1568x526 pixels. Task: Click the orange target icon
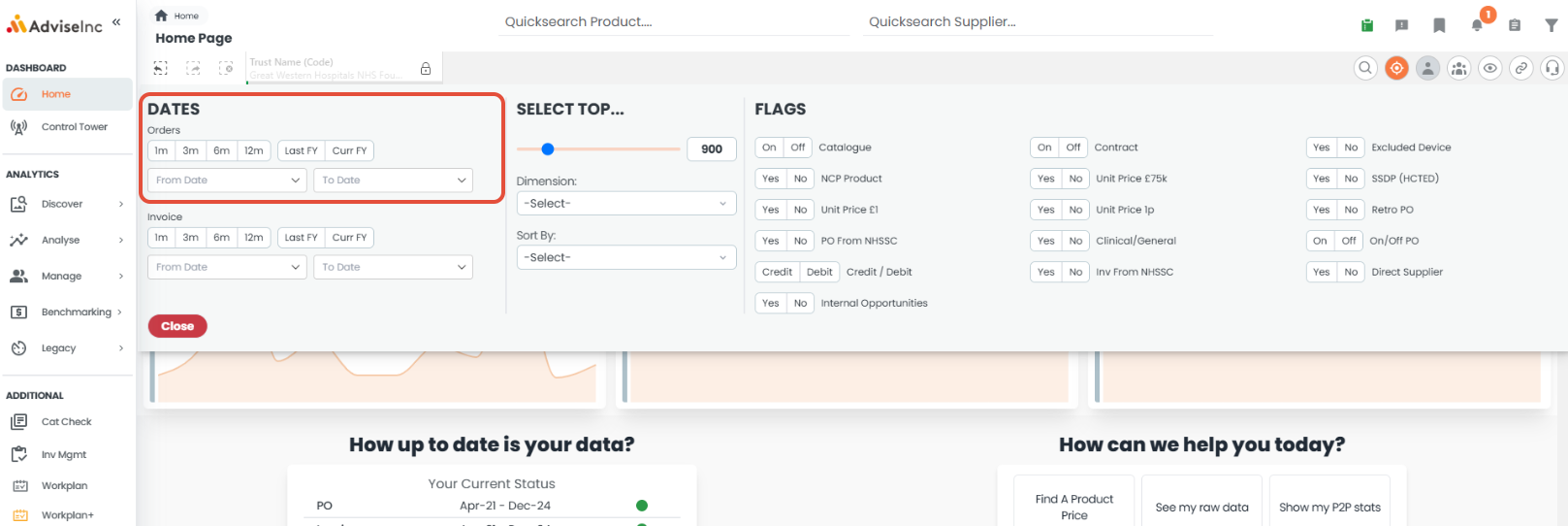click(x=1396, y=68)
